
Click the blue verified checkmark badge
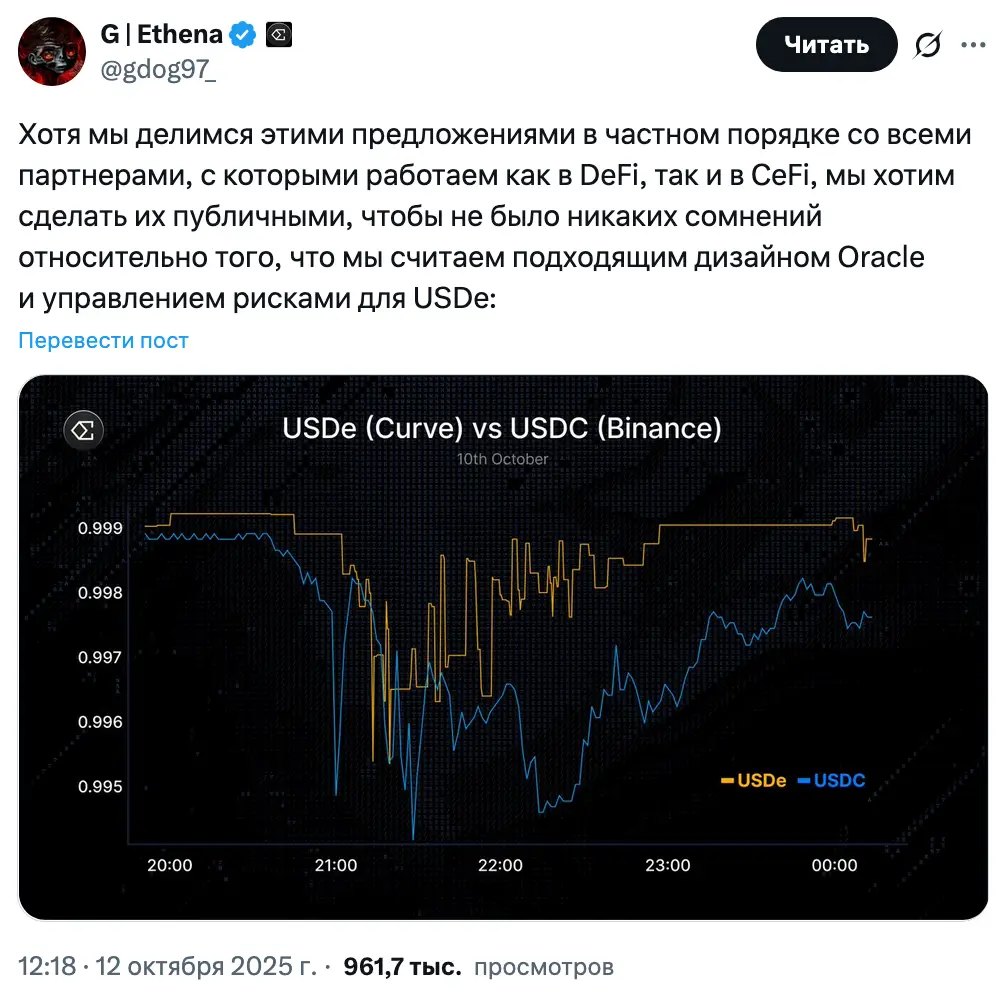click(241, 36)
